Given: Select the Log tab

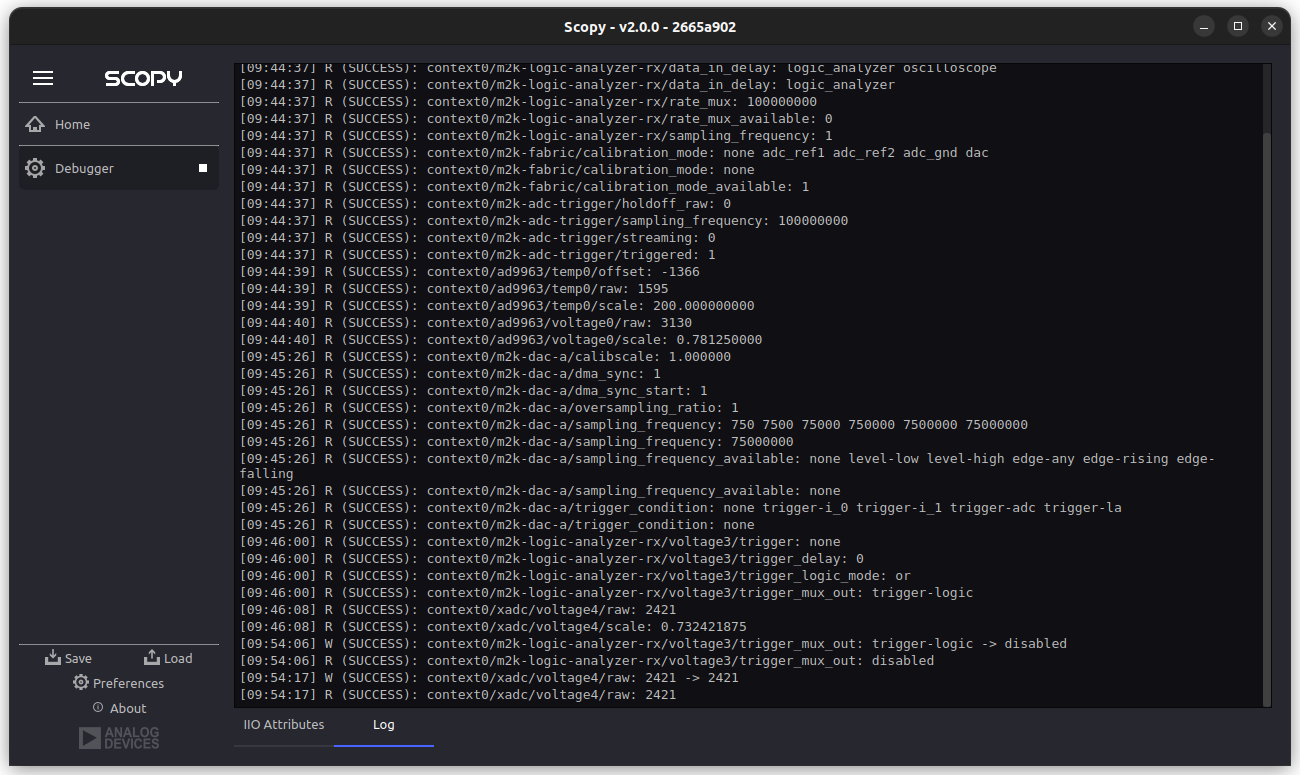Looking at the screenshot, I should 384,725.
